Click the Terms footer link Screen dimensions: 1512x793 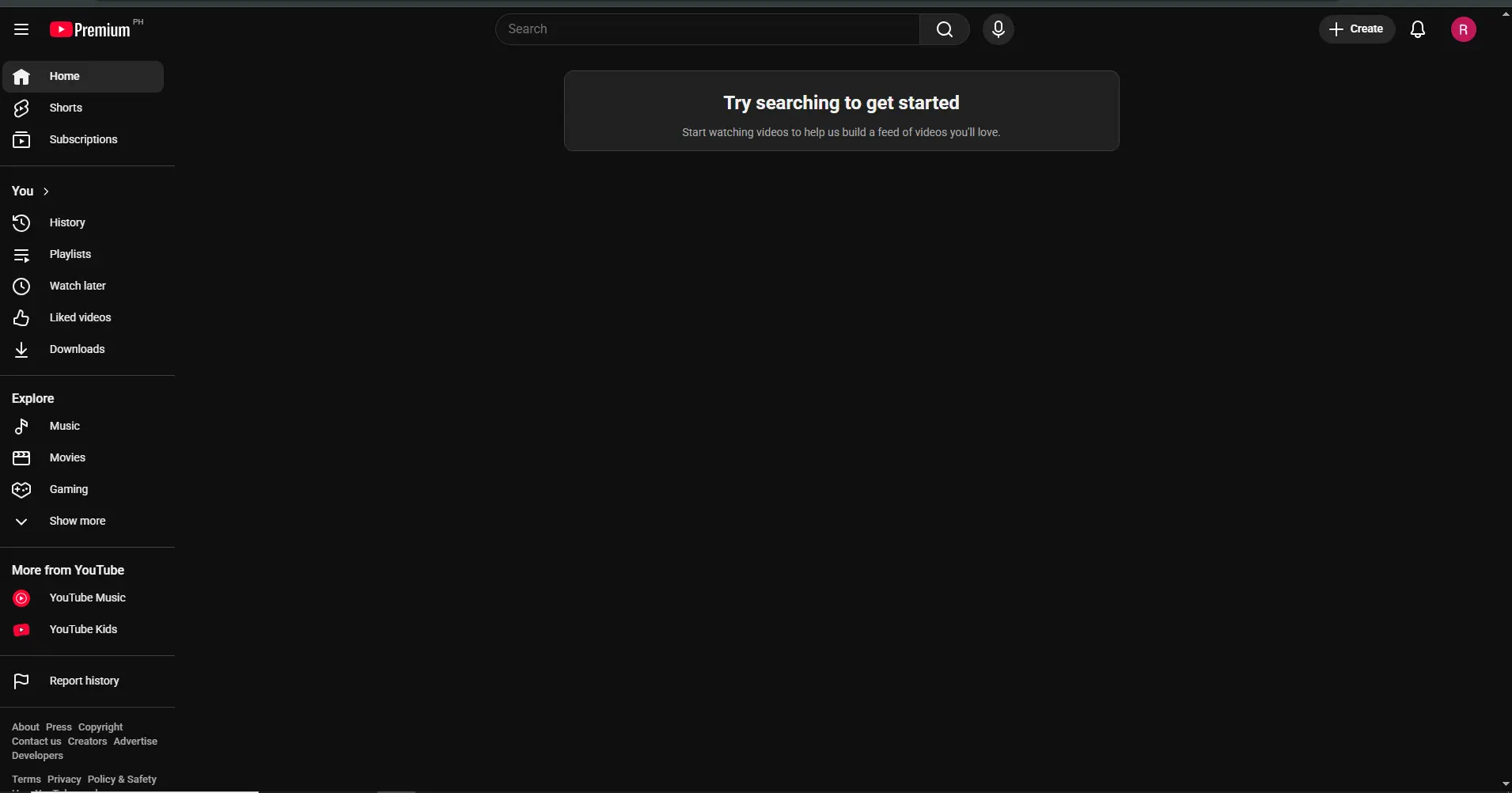pos(26,780)
